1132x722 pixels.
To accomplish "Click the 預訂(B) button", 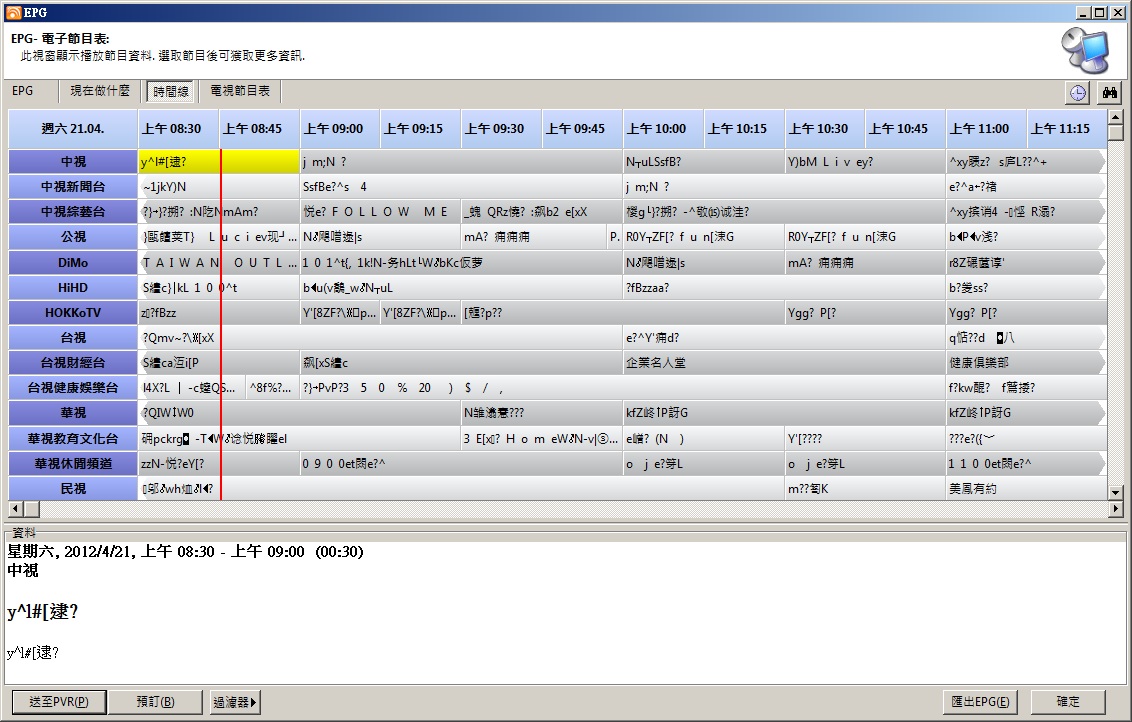I will tap(156, 702).
